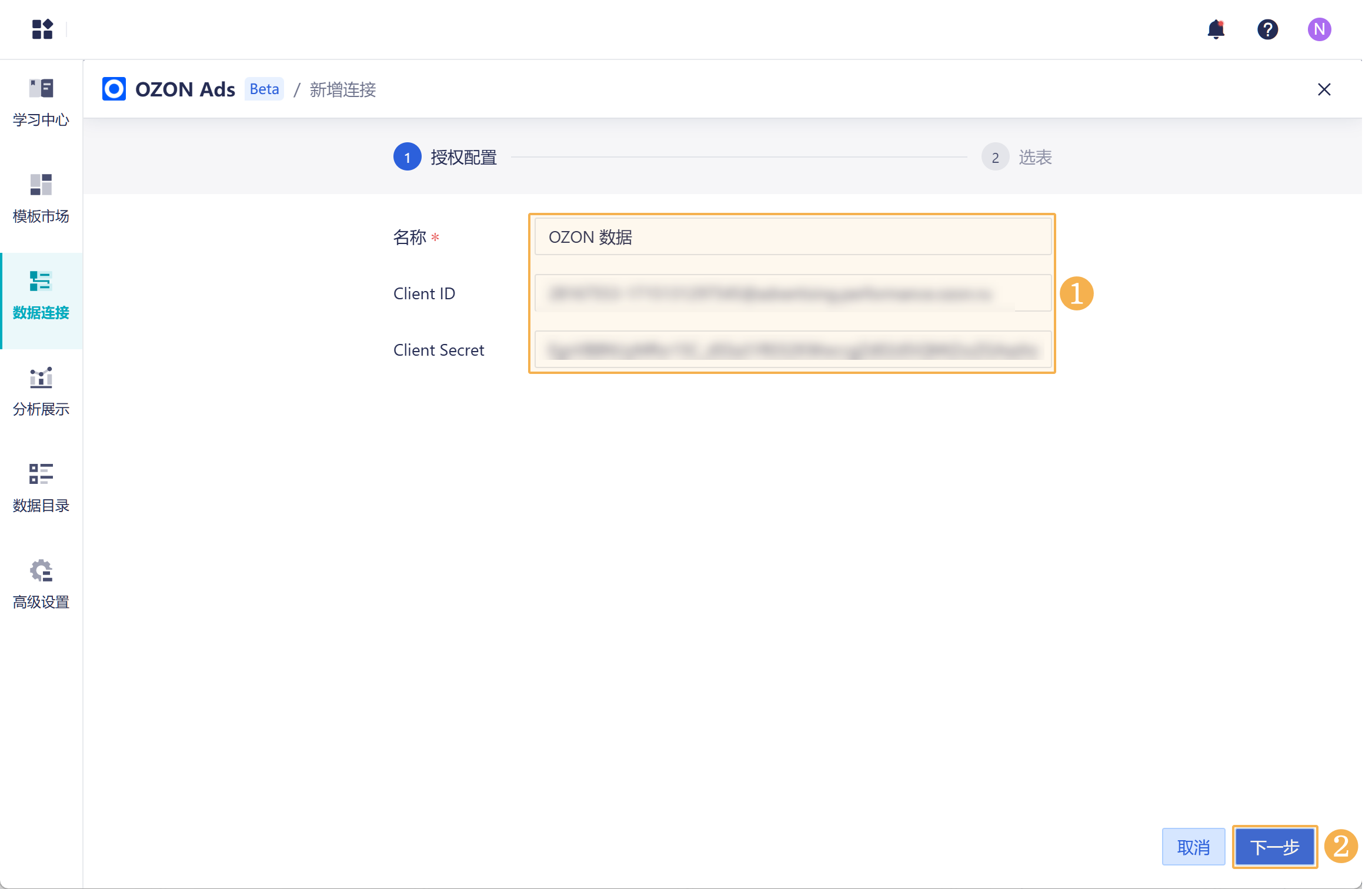Open 学习中心 in the sidebar

[x=41, y=103]
